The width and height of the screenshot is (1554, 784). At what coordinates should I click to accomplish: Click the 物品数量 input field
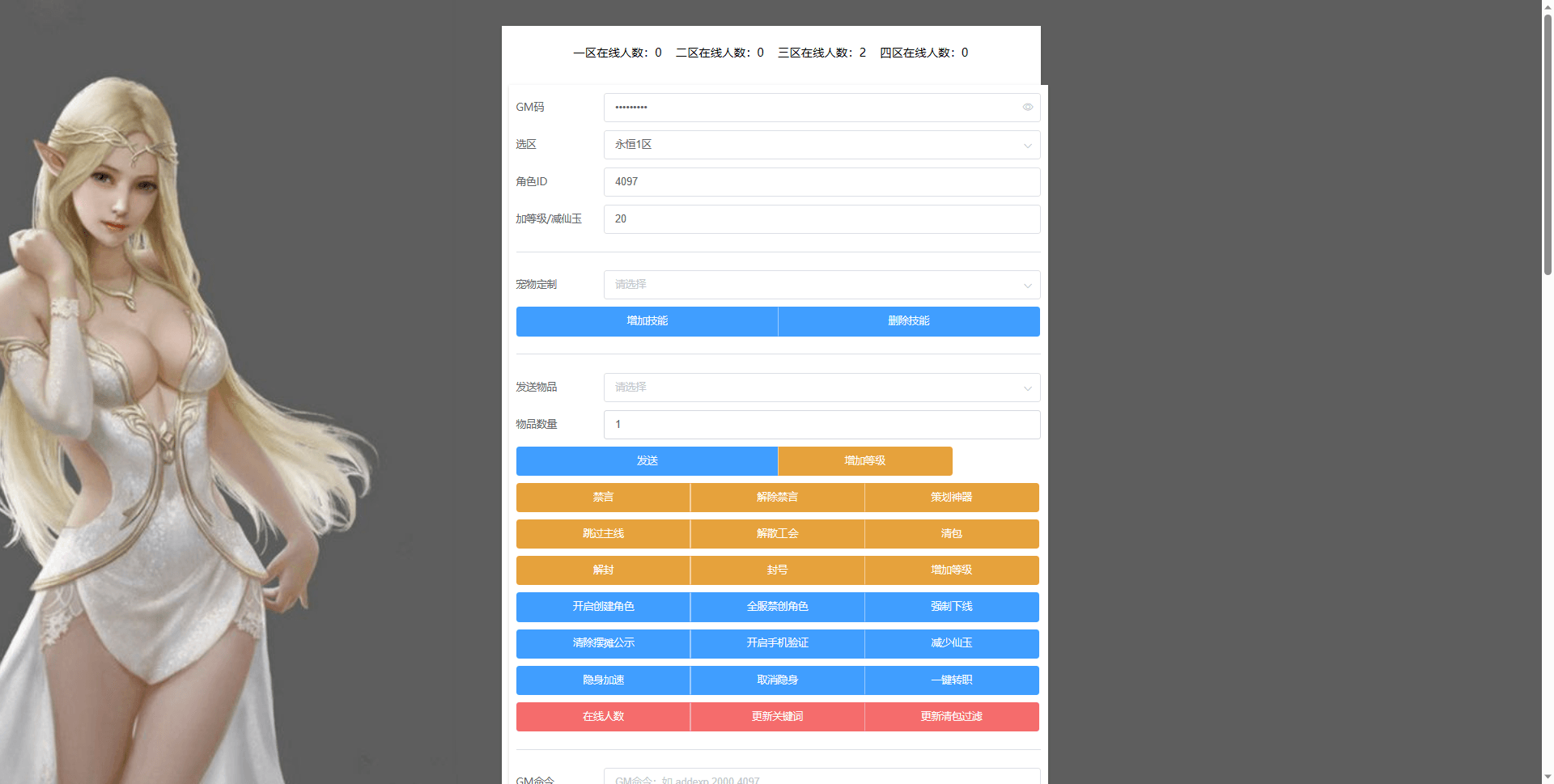(x=822, y=425)
